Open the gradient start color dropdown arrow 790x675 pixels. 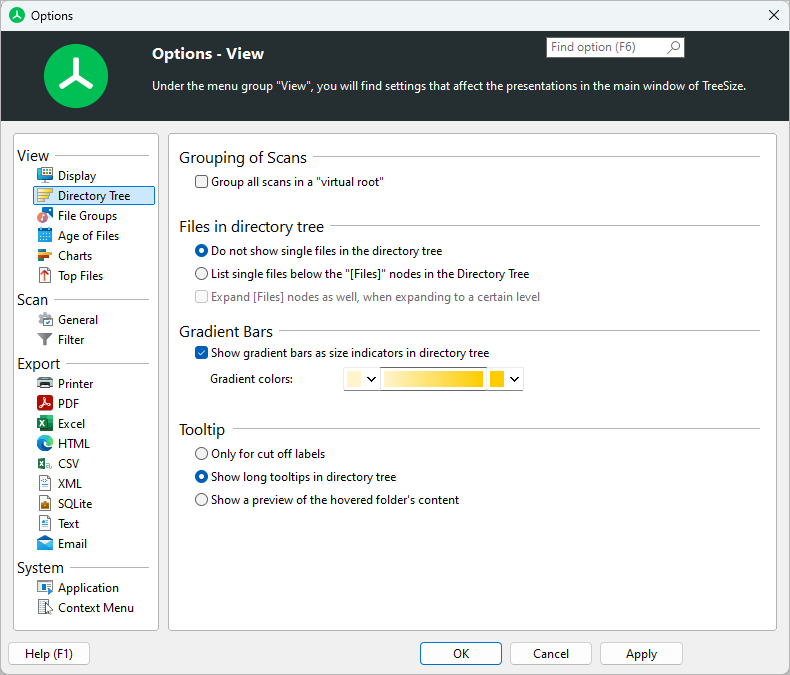pos(371,379)
